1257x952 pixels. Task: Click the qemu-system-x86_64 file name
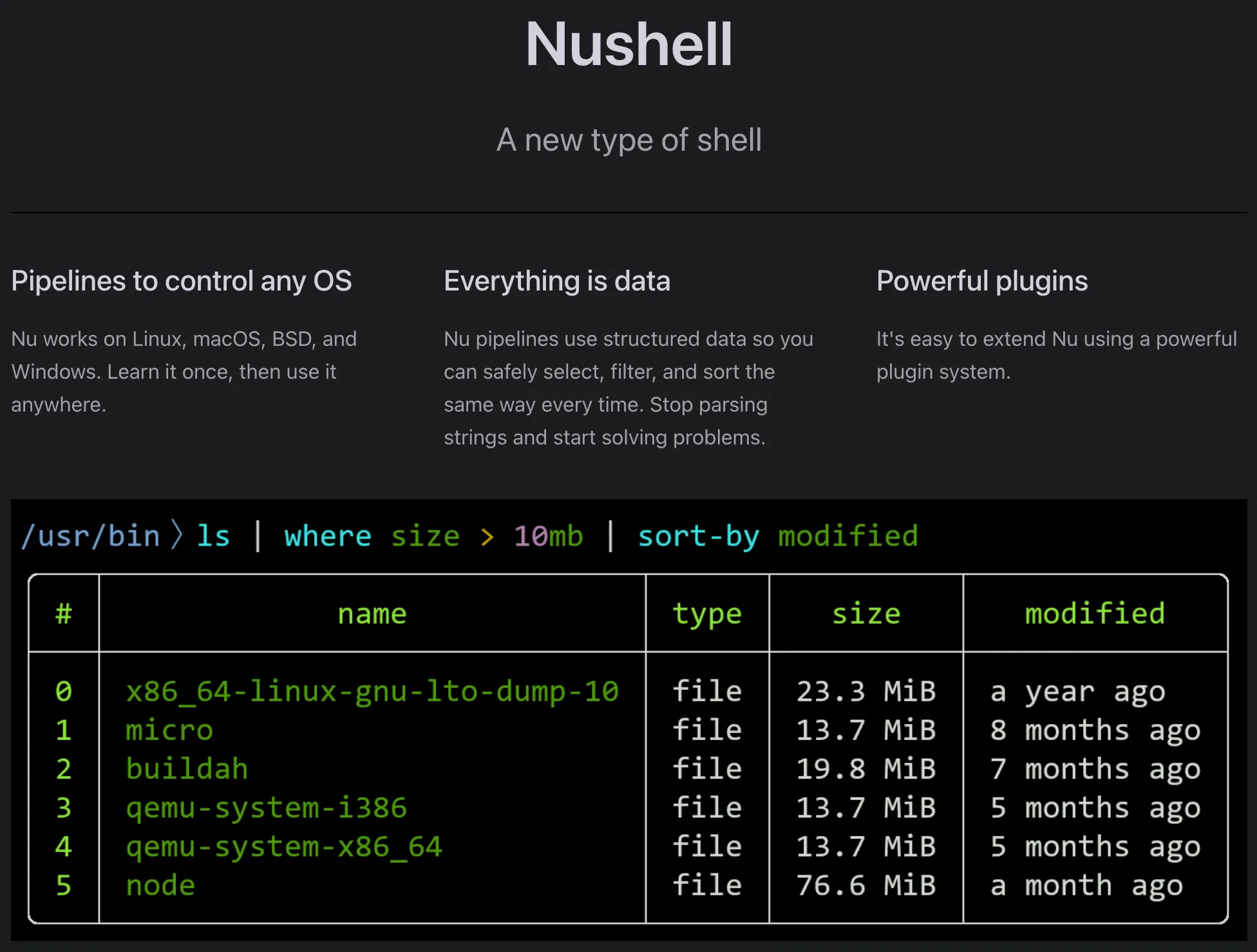284,846
